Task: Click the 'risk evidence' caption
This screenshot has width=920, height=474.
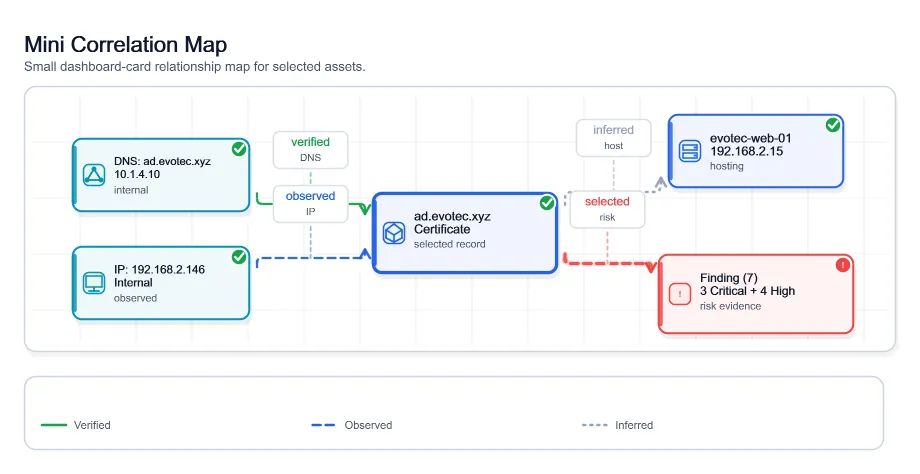Action: point(730,306)
